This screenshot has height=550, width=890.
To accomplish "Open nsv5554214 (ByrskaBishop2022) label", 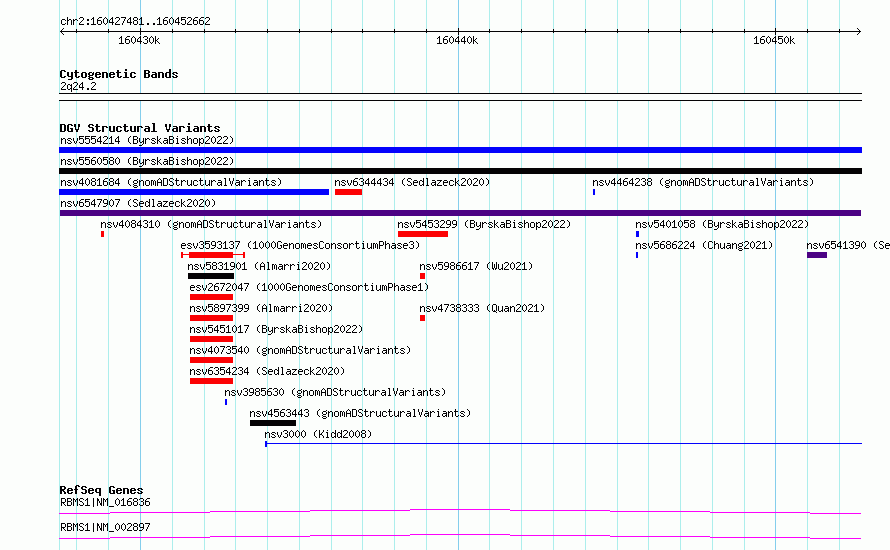I will coord(147,140).
